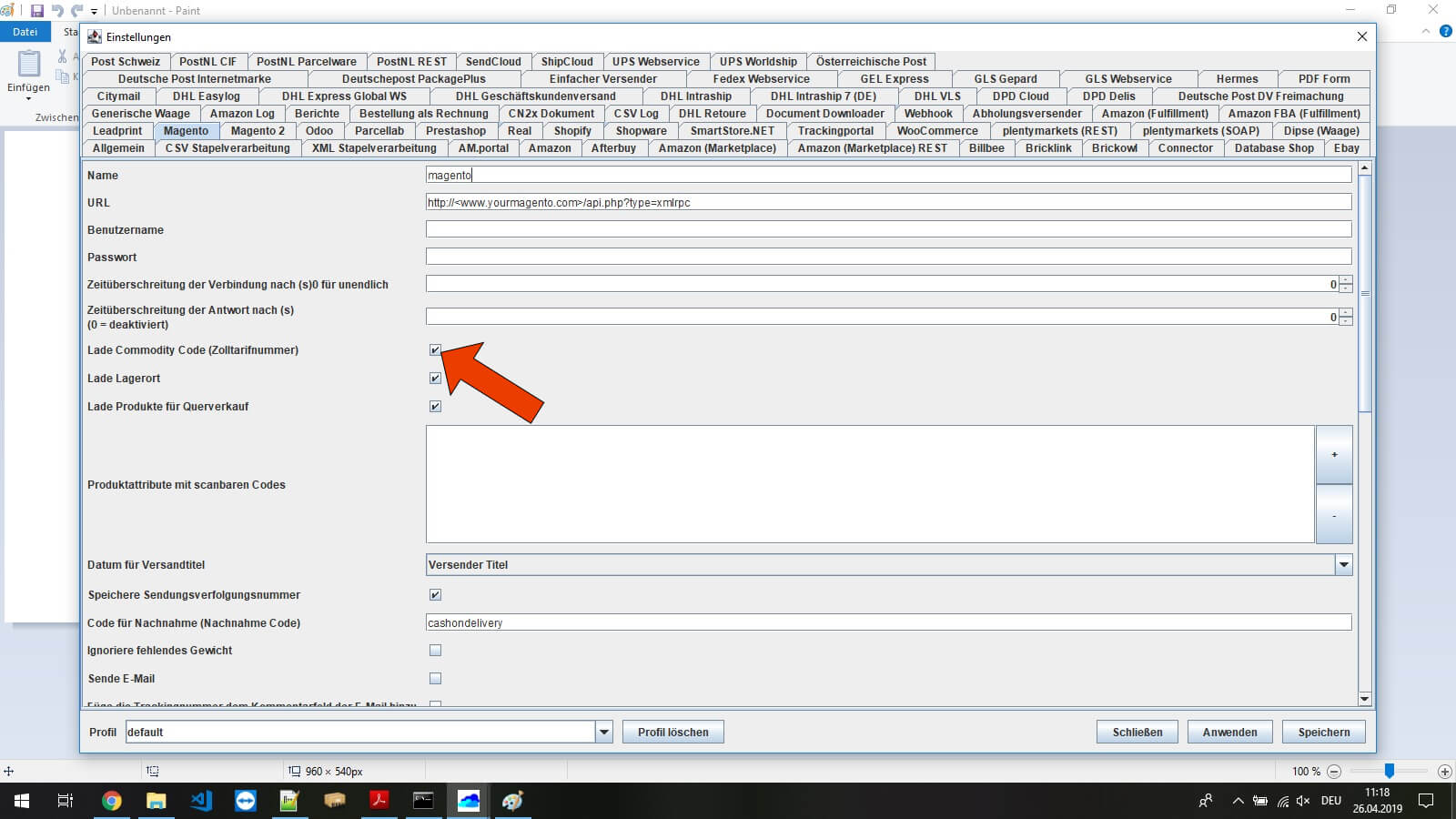
Task: Click Paint zoom in plus button
Action: click(x=1444, y=771)
